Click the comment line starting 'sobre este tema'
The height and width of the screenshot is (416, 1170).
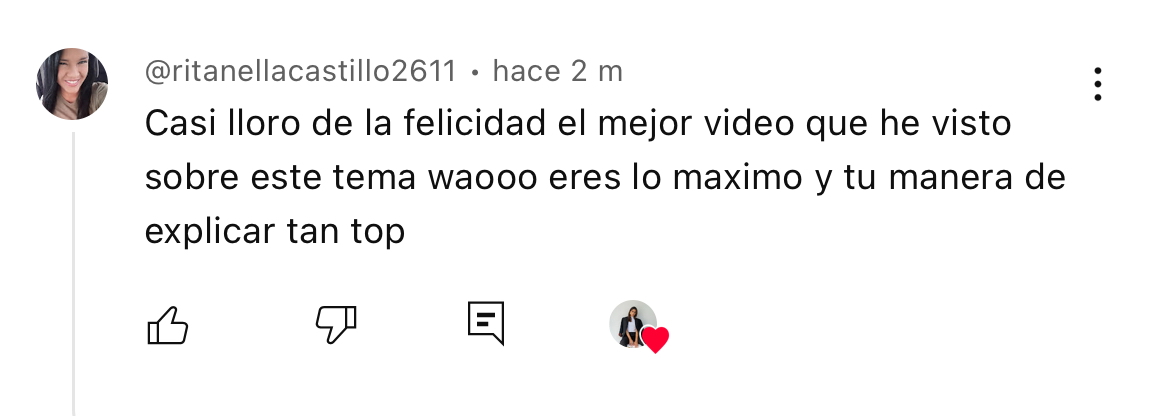pyautogui.click(x=604, y=178)
